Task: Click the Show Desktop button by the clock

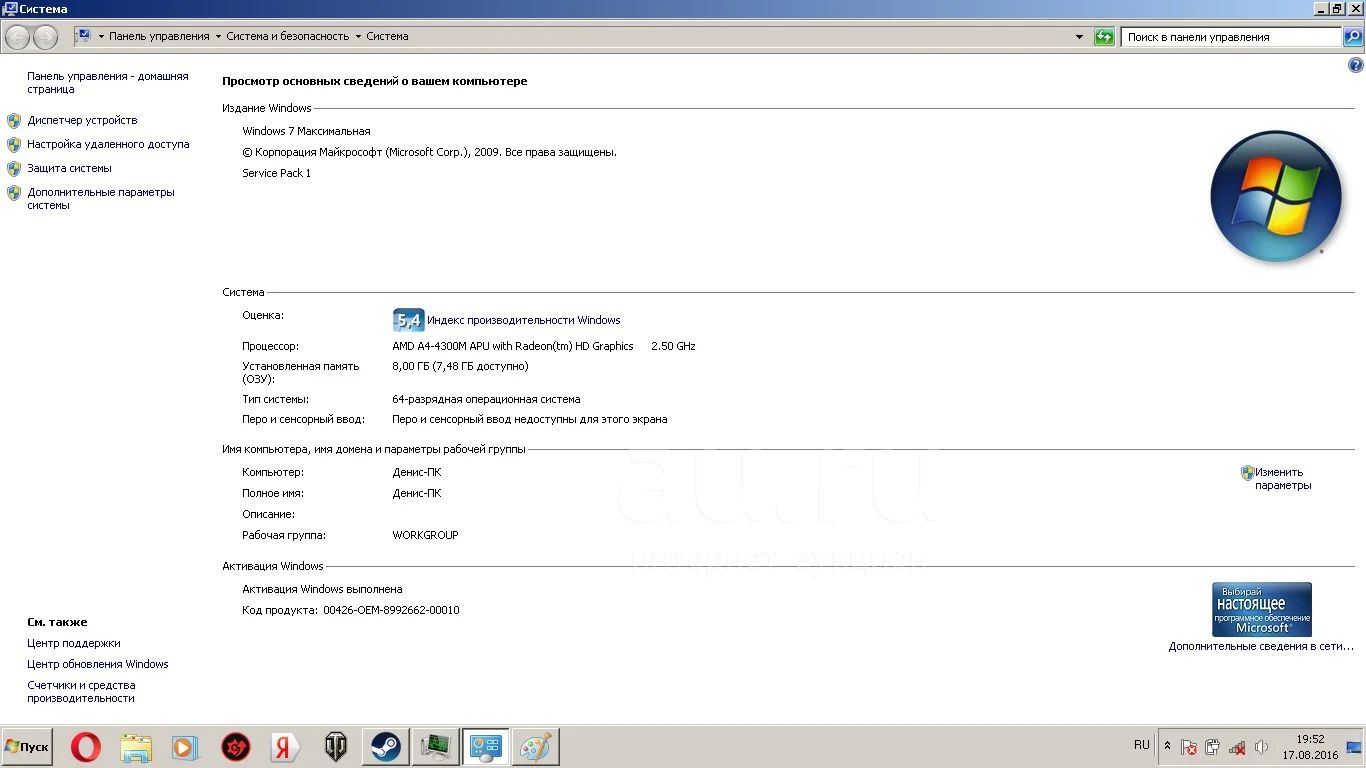Action: pos(1354,747)
